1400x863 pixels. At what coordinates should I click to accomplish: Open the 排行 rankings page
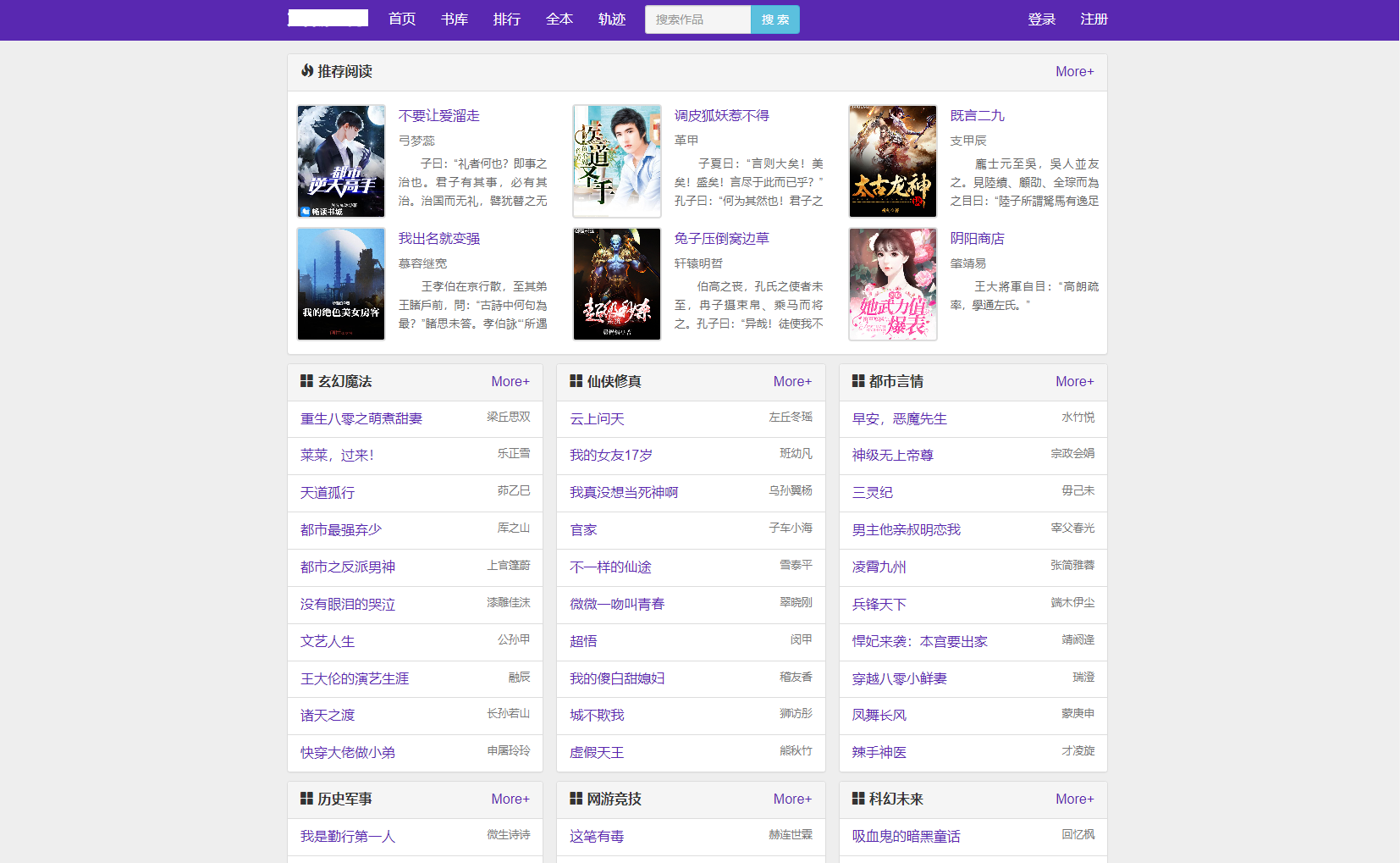[x=507, y=19]
